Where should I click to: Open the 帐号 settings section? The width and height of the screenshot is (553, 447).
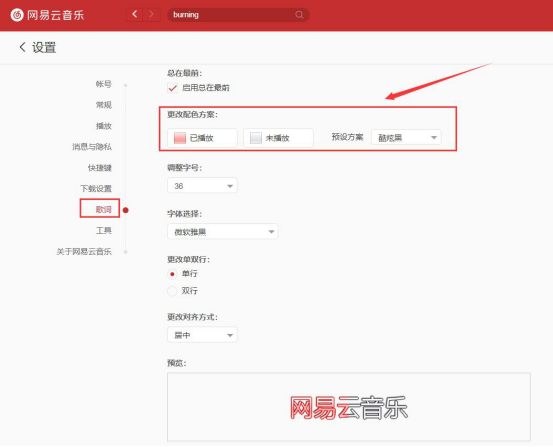coord(104,84)
